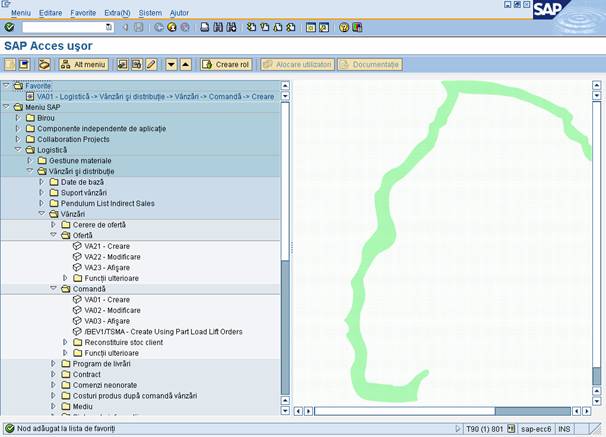Click the system info icon beside T90 (1) 801
The height and width of the screenshot is (437, 606).
(511, 428)
